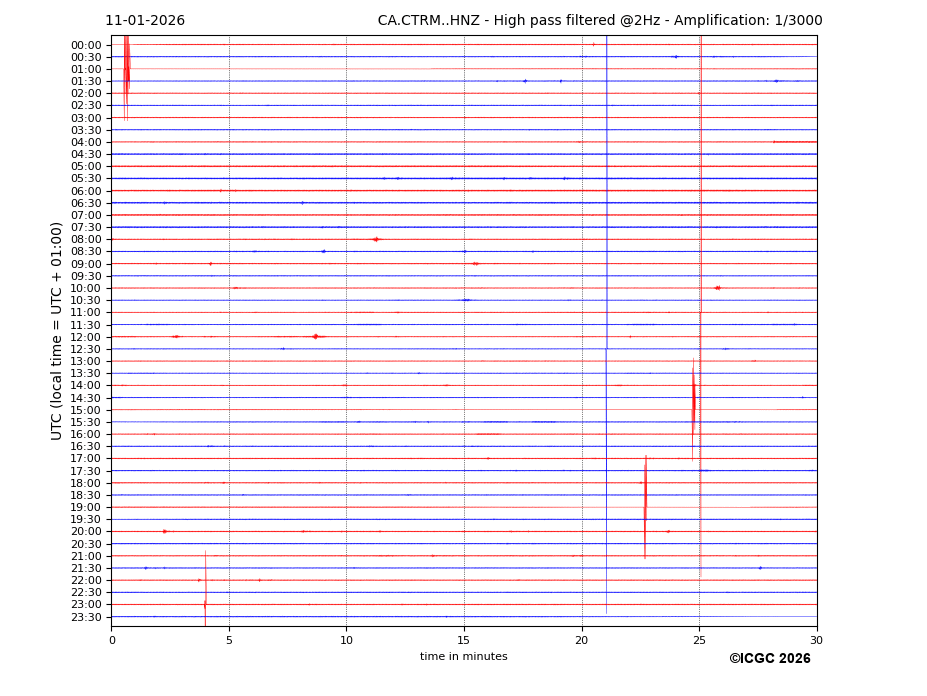Click the 00:00 time label on y-axis

tap(86, 45)
